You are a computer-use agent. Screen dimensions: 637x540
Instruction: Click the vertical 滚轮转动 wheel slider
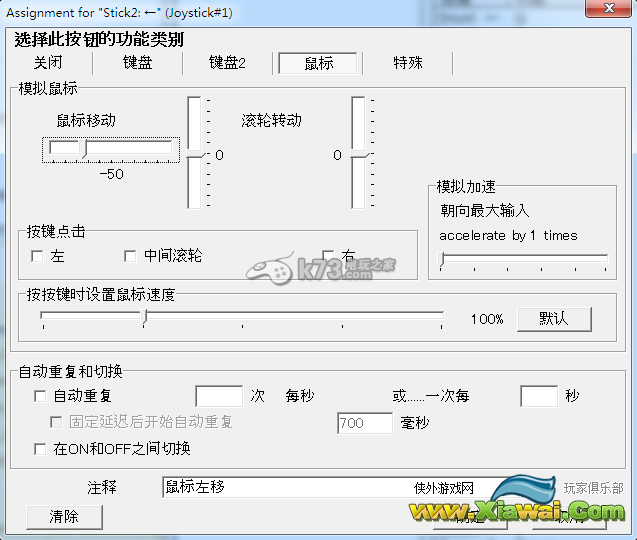click(359, 153)
